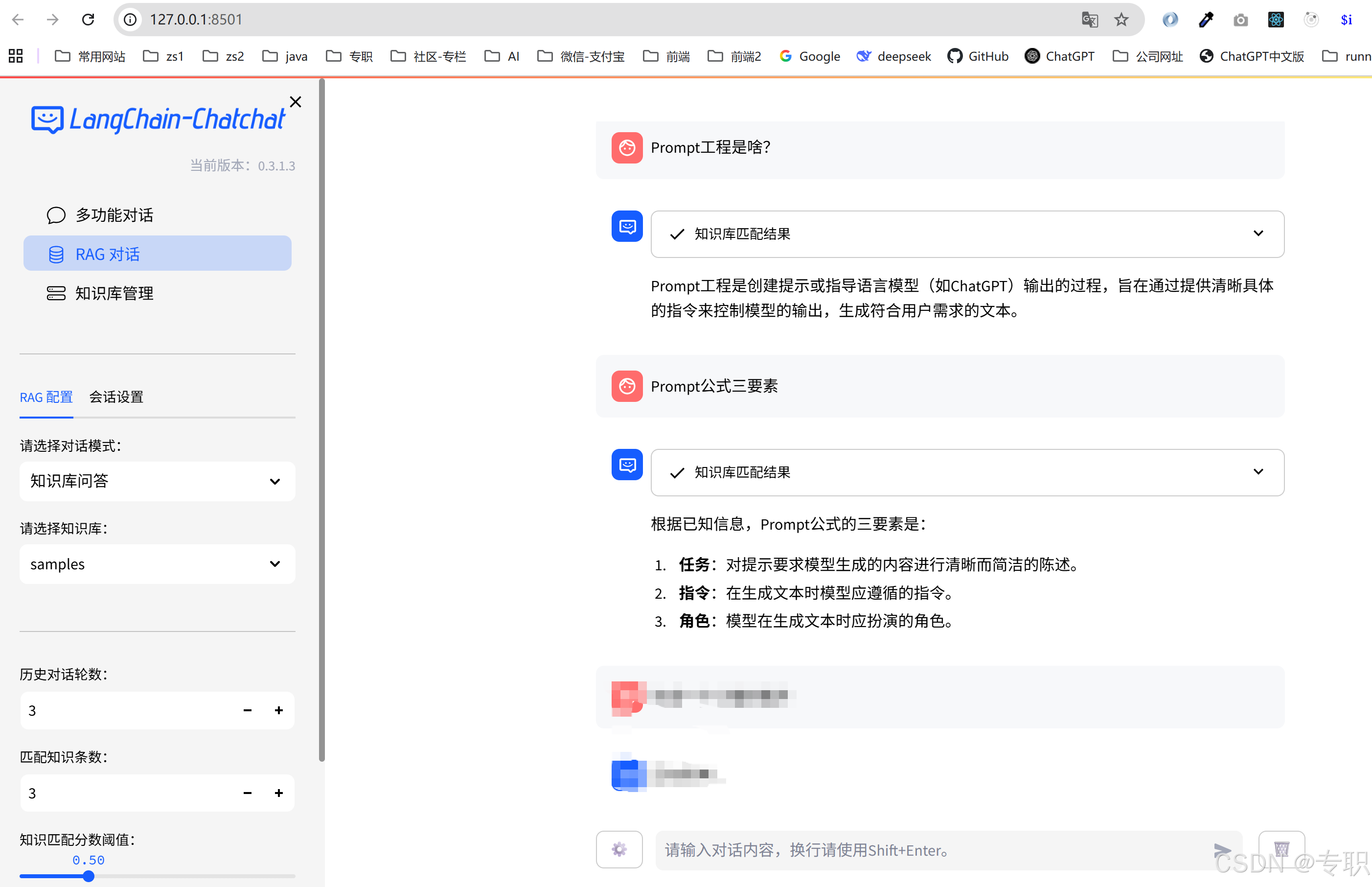Switch to the RAG 配置 tab
This screenshot has width=1372, height=887.
(x=46, y=397)
